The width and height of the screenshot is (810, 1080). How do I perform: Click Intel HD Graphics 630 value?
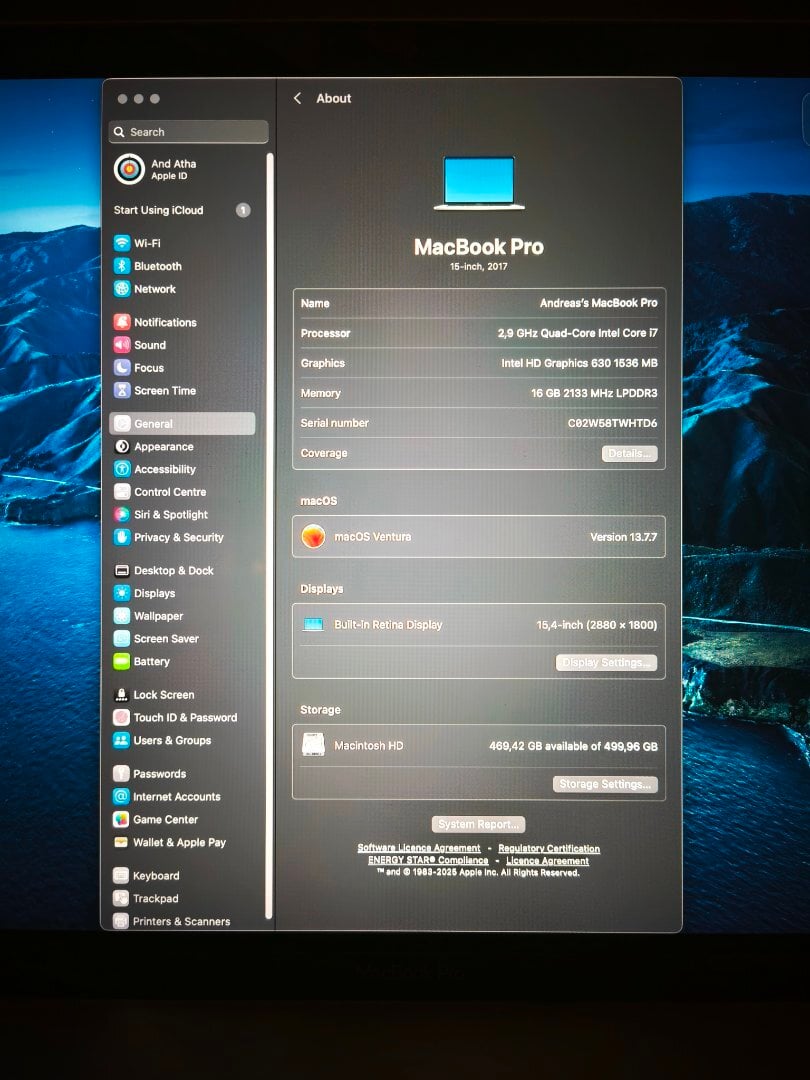coord(579,363)
